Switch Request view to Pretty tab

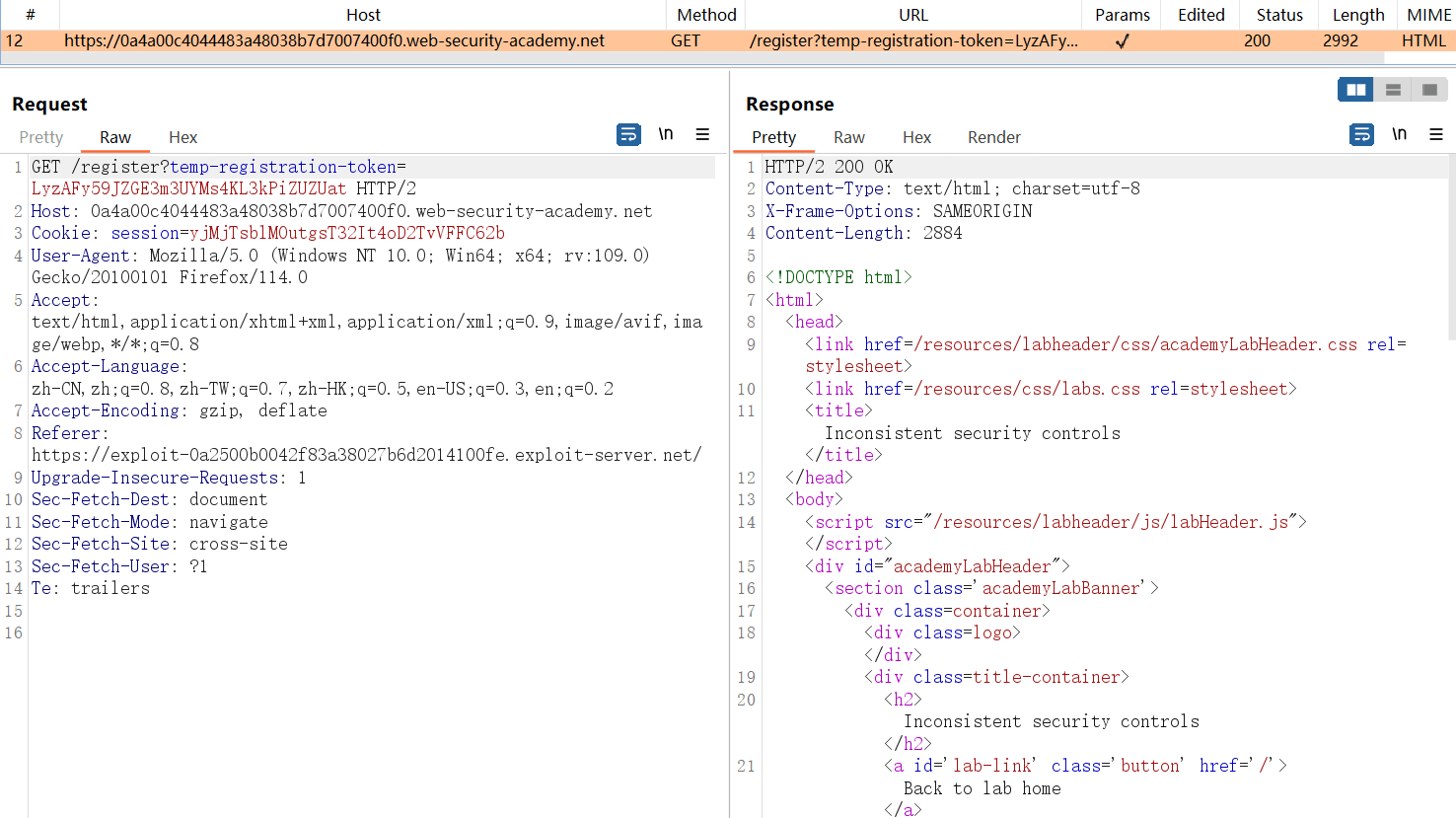tap(41, 137)
